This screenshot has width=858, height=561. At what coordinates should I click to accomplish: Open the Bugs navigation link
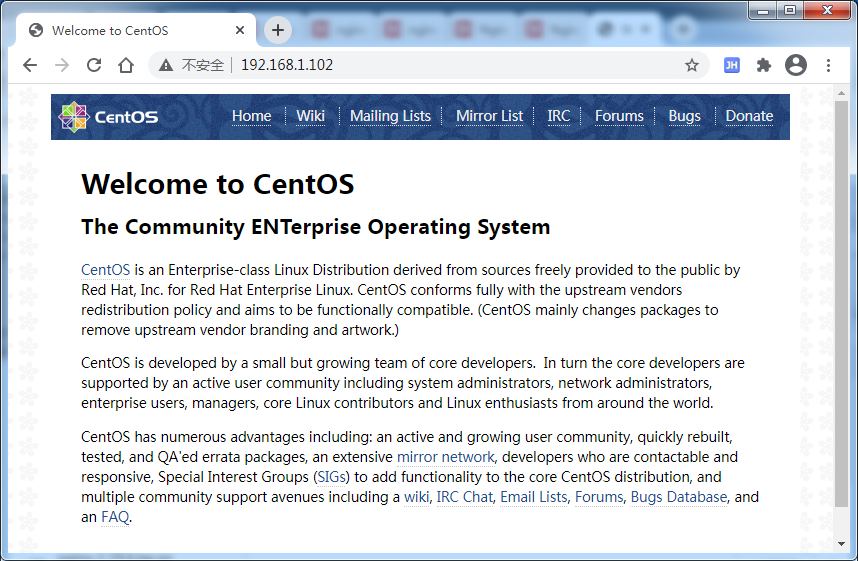pos(684,116)
